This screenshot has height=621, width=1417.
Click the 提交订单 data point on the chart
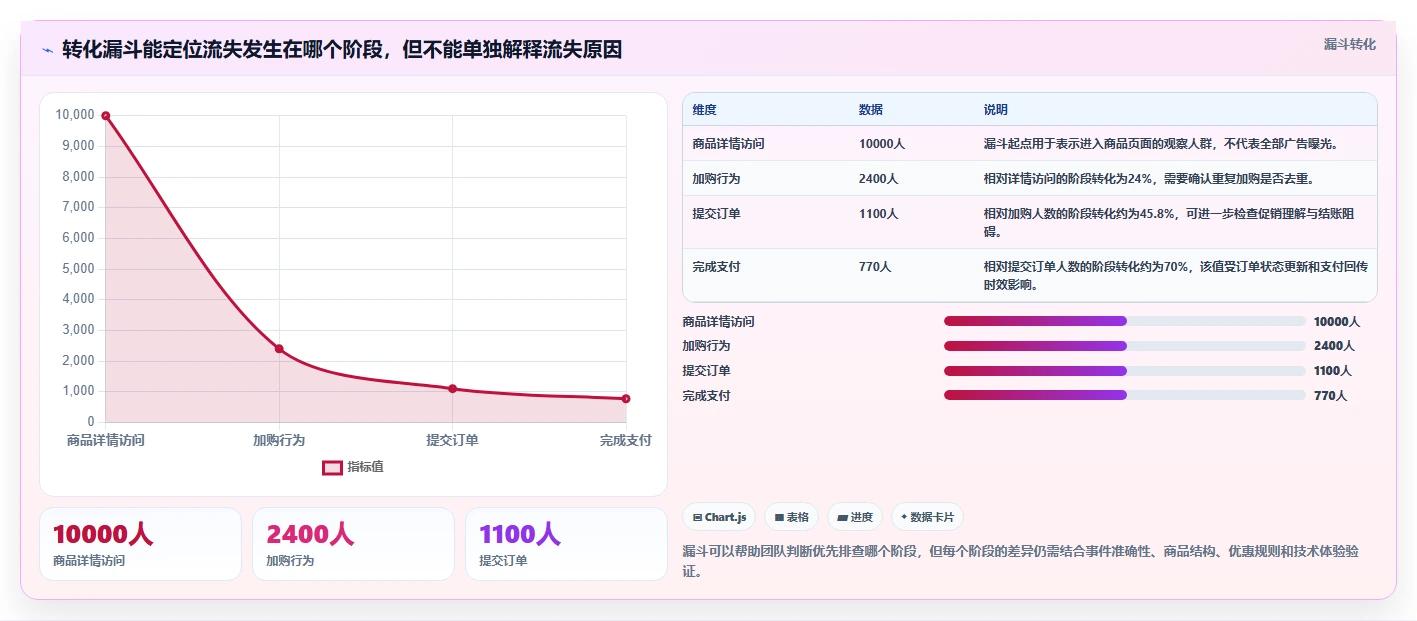click(x=452, y=389)
